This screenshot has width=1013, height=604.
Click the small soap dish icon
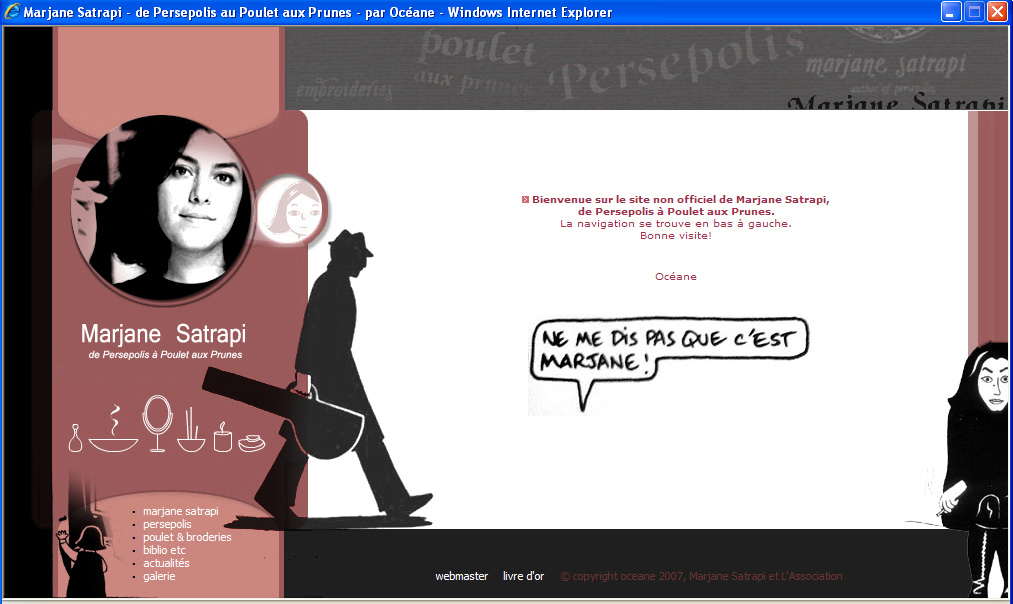coord(251,443)
